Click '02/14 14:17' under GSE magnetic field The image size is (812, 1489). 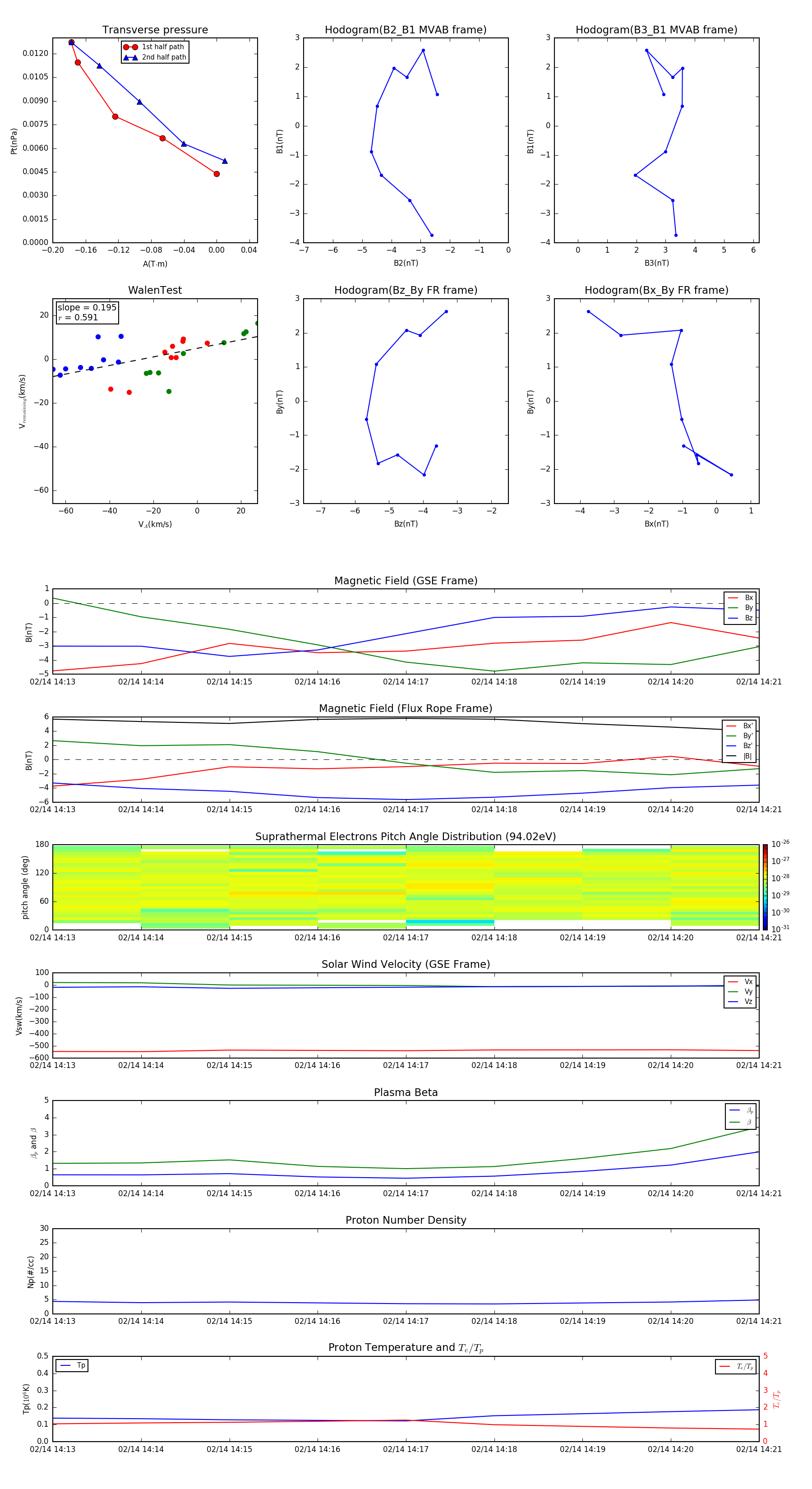[x=406, y=682]
